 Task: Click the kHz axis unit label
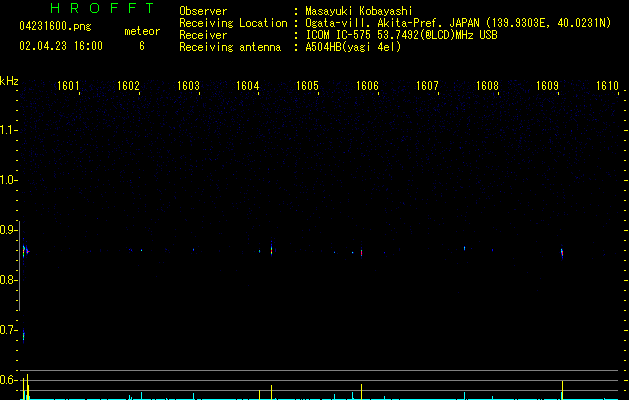(9, 81)
